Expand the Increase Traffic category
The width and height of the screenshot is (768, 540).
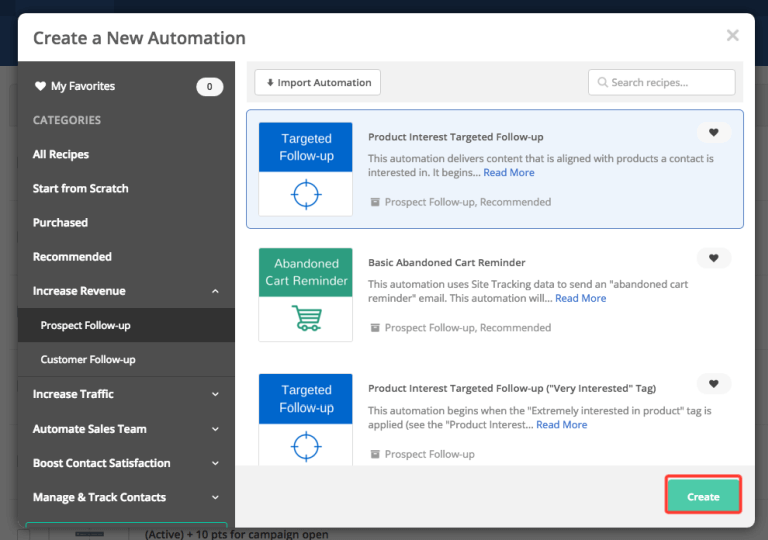pos(215,395)
